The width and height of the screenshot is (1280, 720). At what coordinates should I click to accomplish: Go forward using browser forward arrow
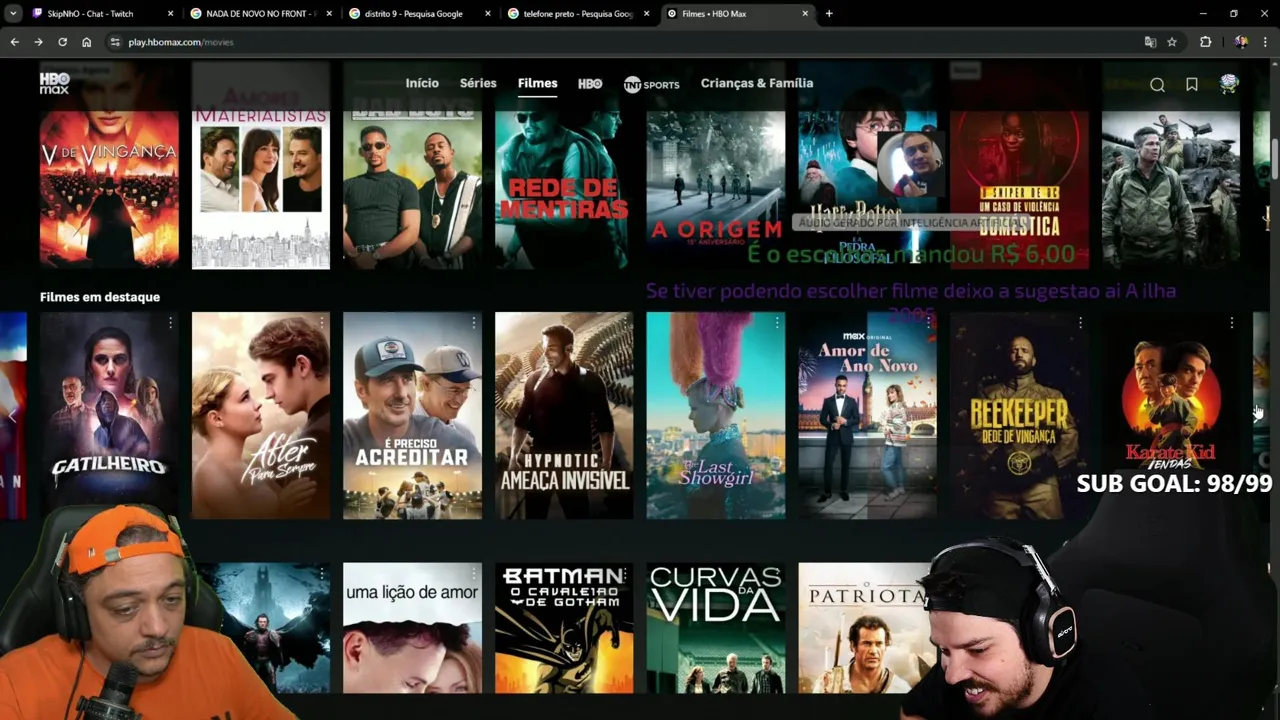pyautogui.click(x=38, y=42)
